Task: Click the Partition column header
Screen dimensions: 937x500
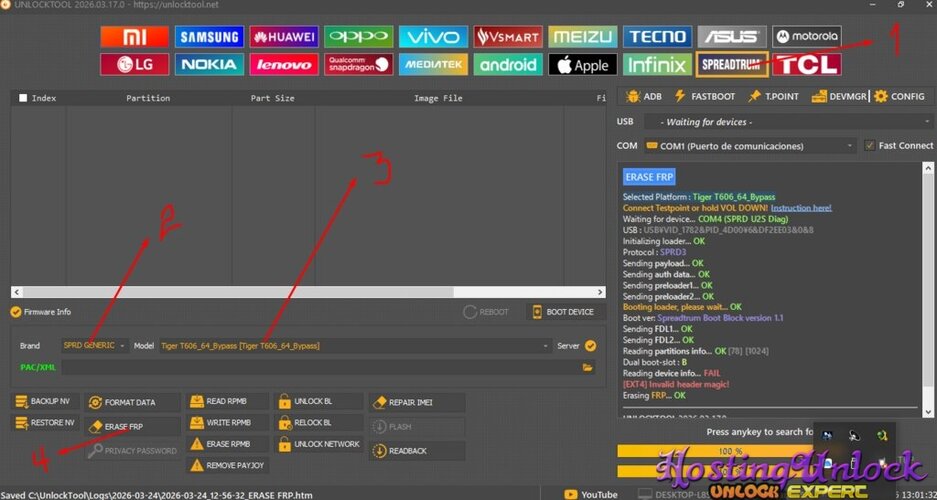Action: [x=148, y=98]
